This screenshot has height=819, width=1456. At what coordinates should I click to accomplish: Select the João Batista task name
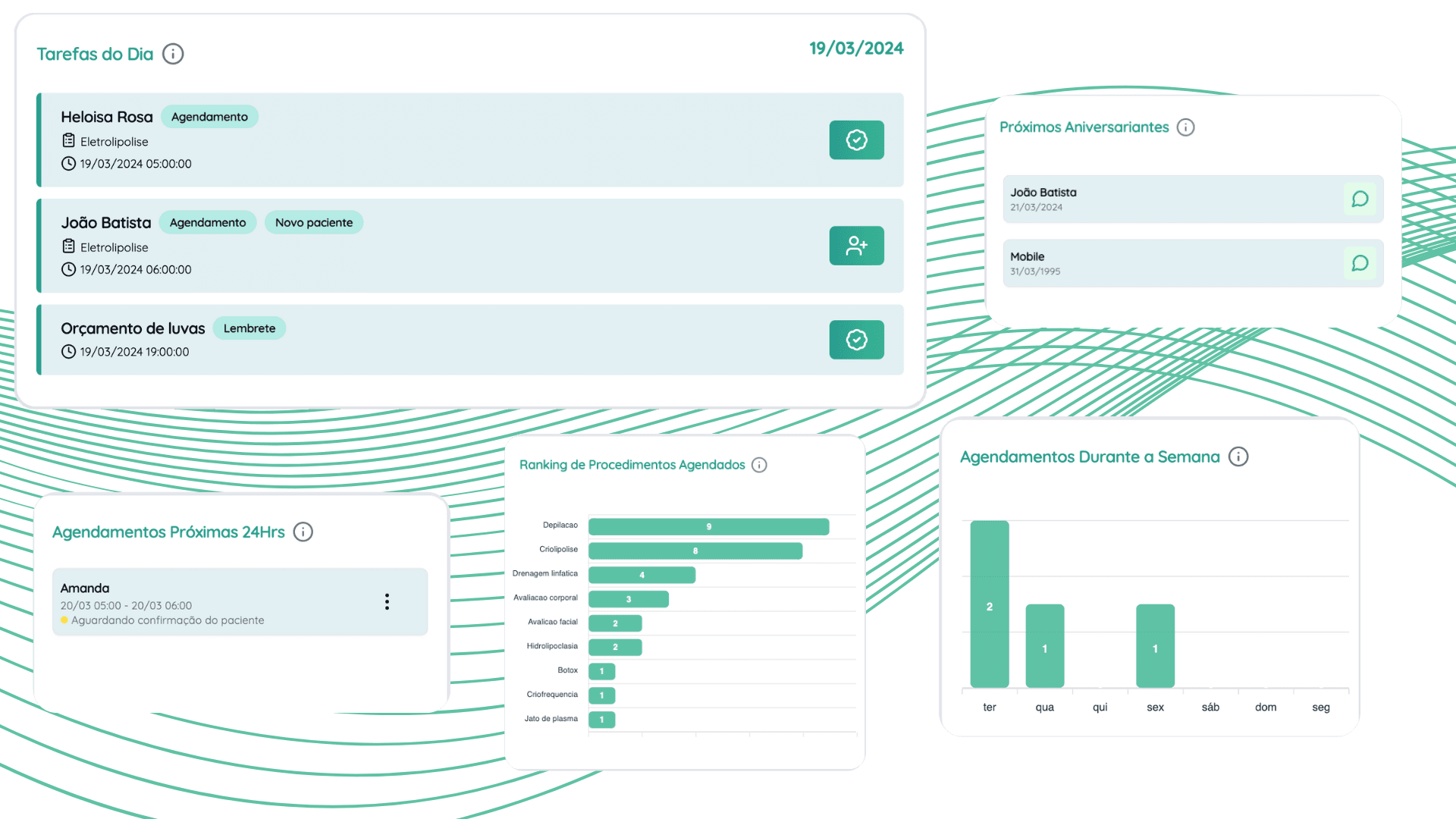(x=106, y=223)
